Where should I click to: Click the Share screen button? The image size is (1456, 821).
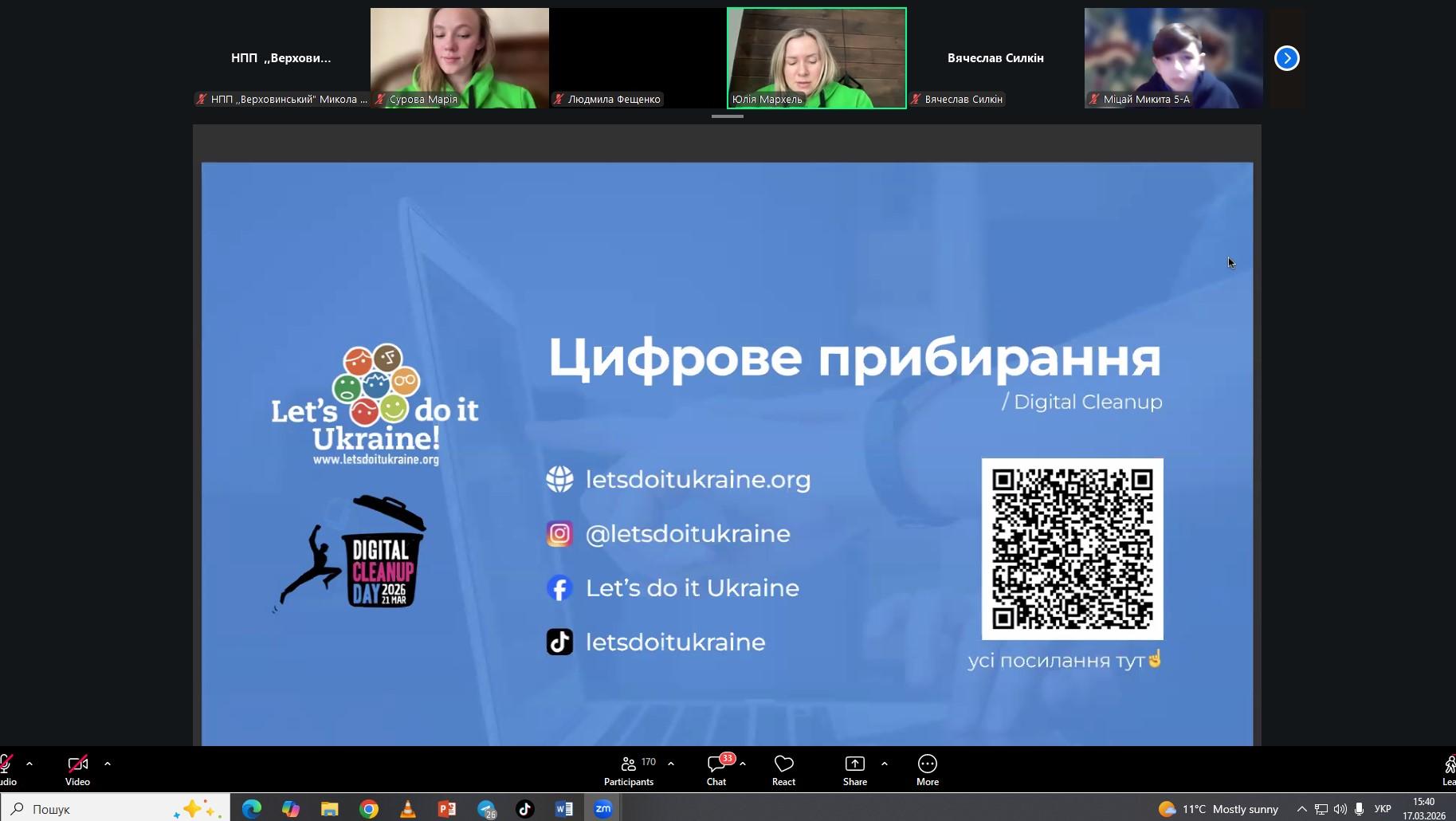click(x=854, y=770)
